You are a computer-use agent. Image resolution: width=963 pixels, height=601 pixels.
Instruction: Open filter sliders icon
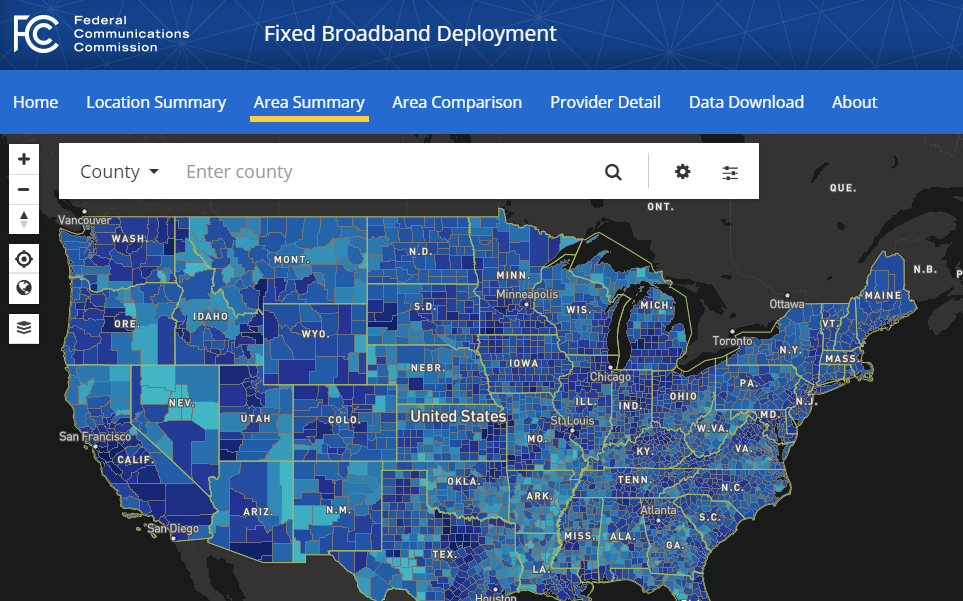click(730, 173)
